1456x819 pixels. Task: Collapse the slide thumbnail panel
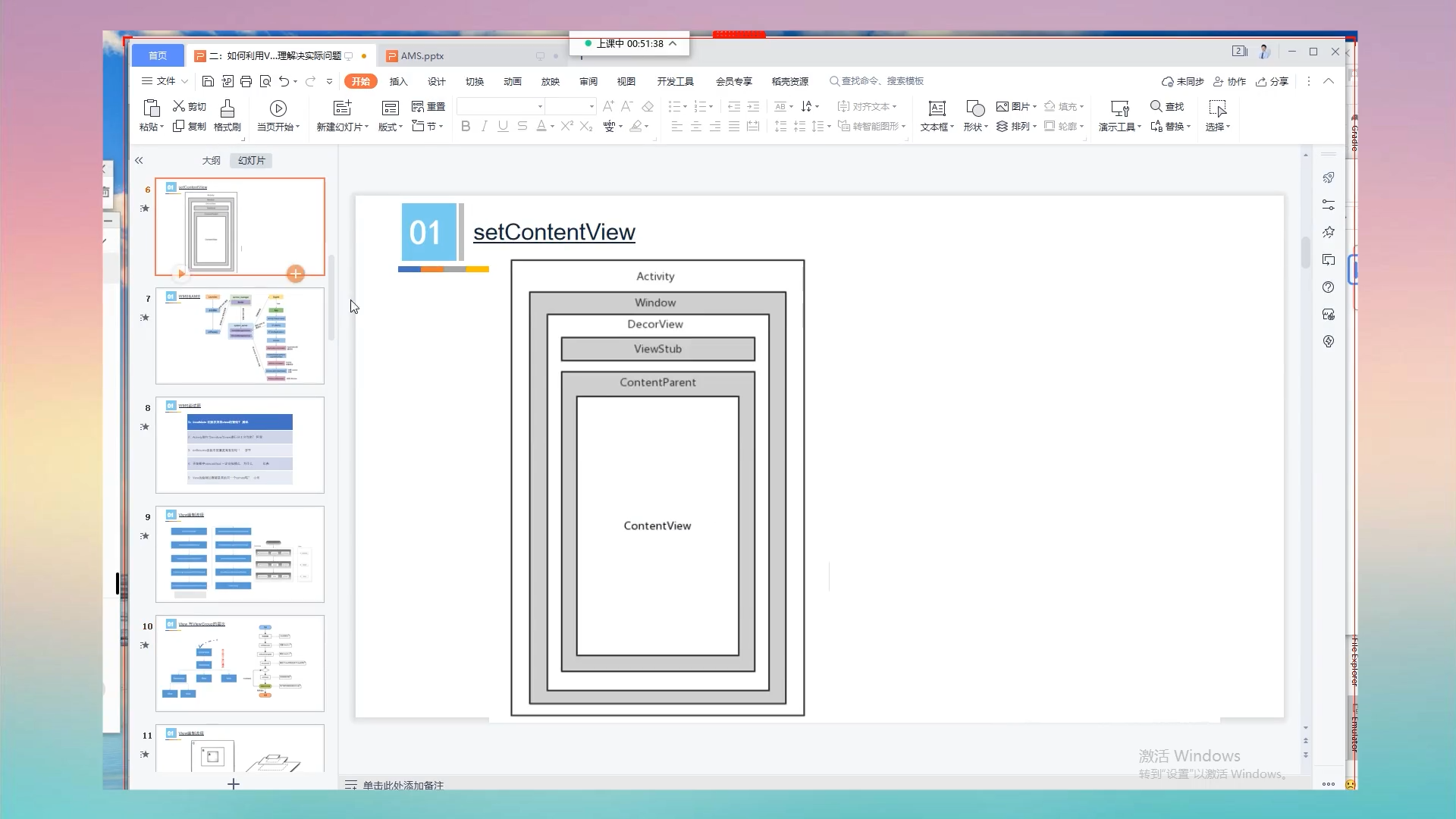click(139, 161)
